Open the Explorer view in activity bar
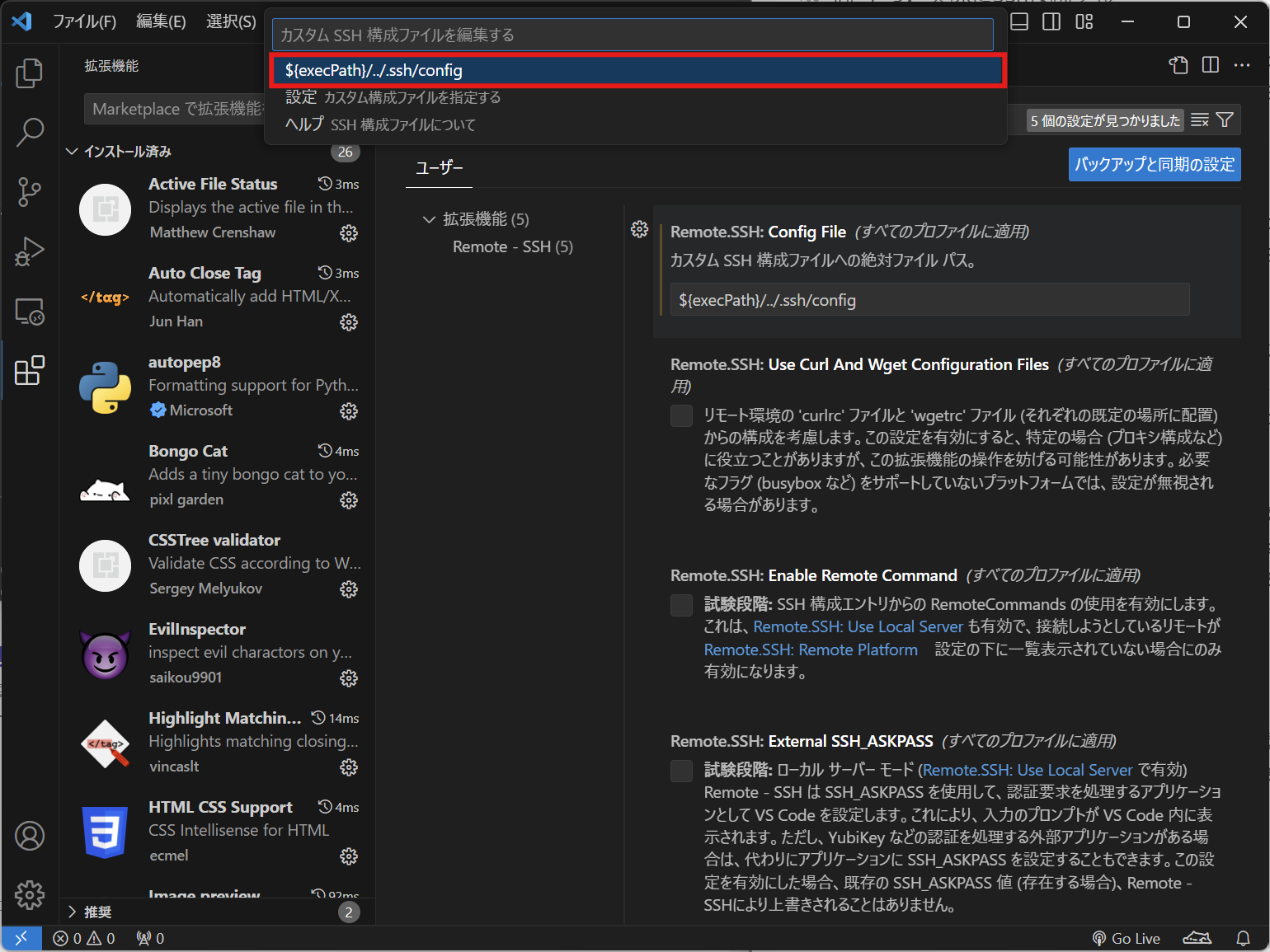This screenshot has height=952, width=1270. 30,73
